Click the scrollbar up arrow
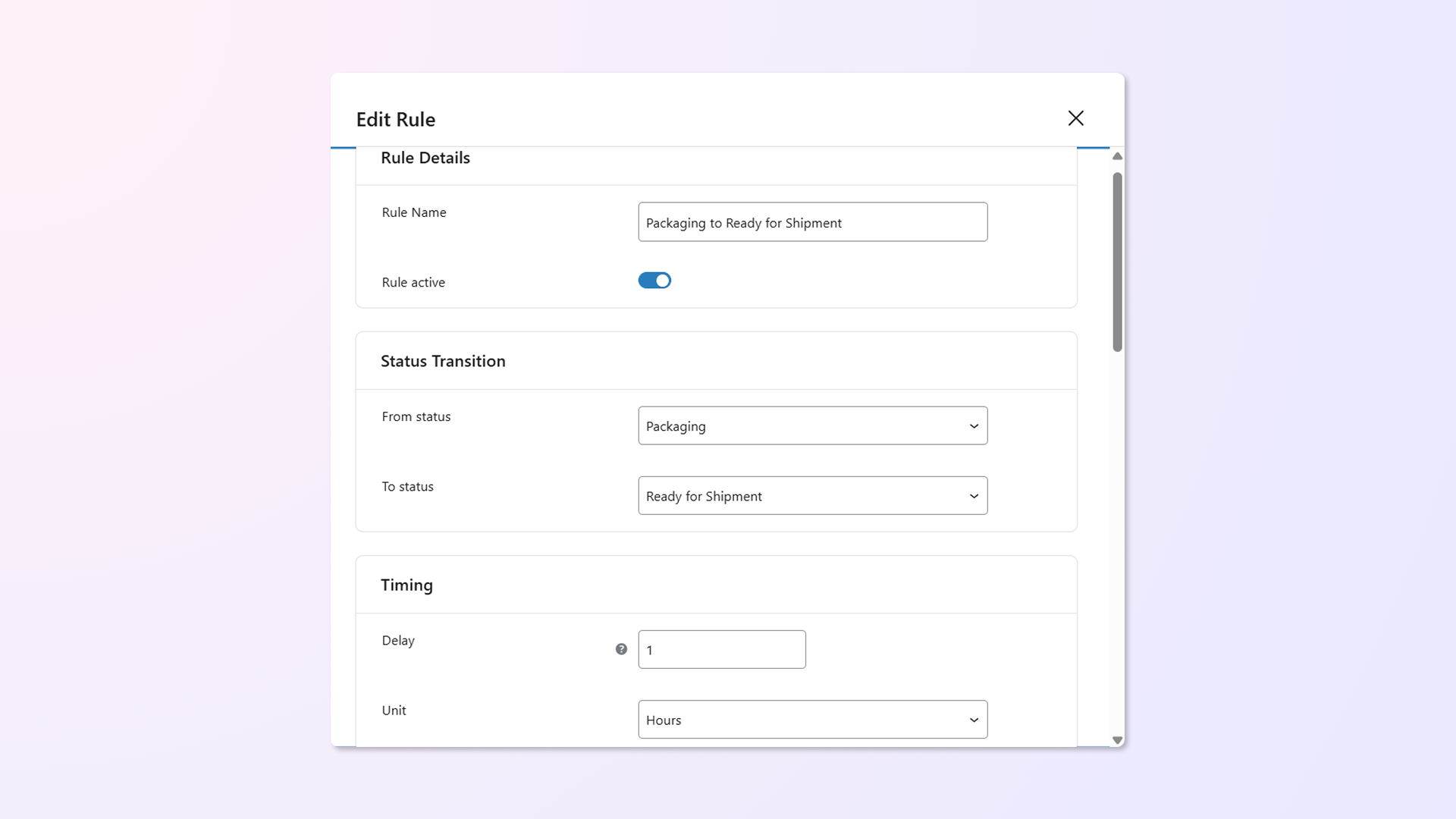1456x819 pixels. click(x=1117, y=156)
